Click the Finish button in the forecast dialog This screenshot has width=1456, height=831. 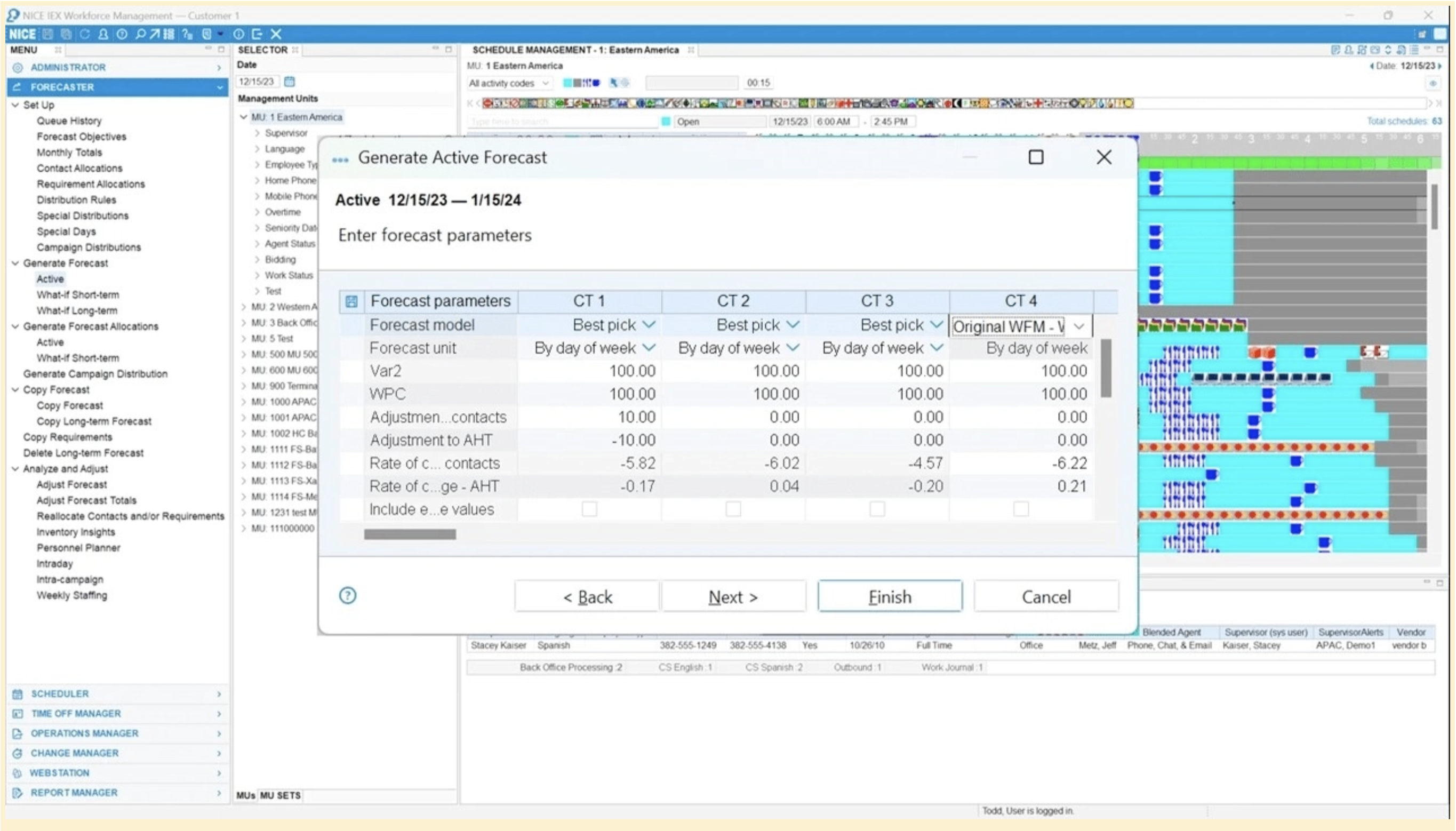889,595
